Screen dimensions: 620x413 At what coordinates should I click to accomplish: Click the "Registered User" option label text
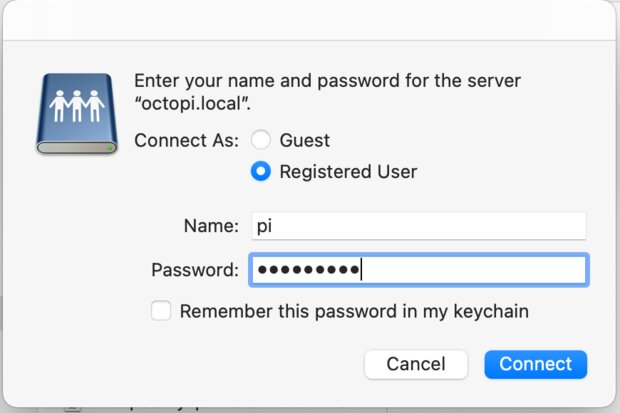[x=348, y=172]
